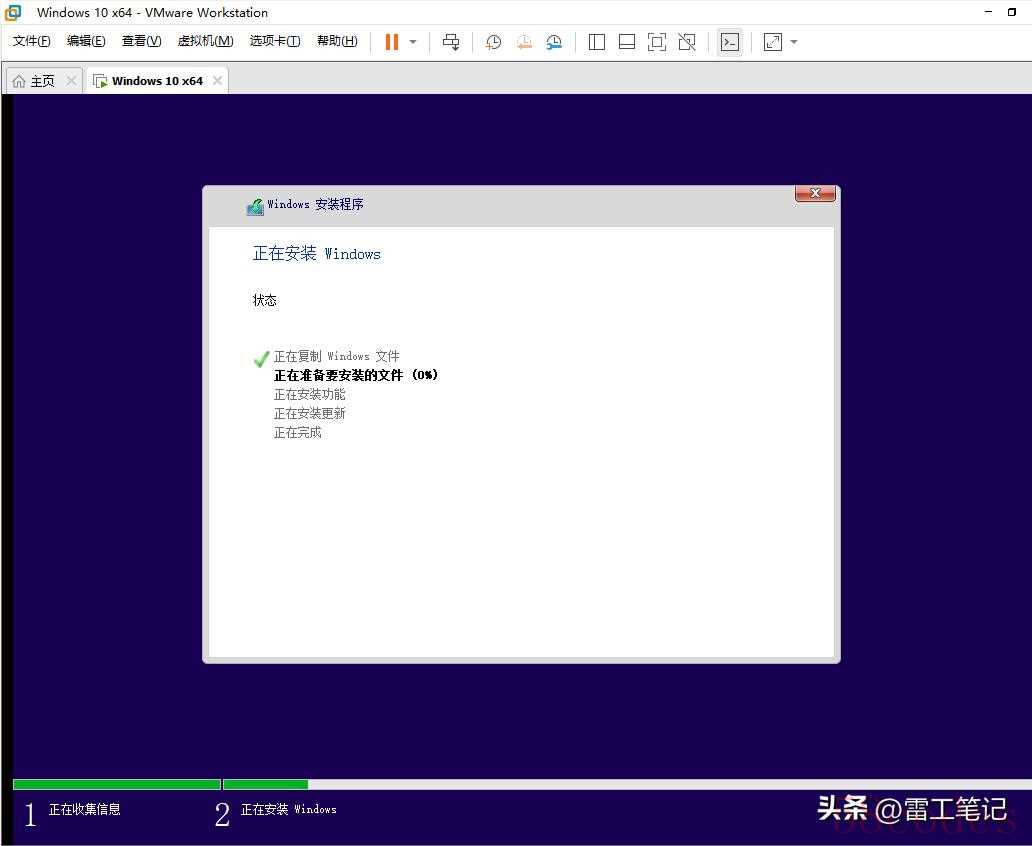This screenshot has width=1032, height=846.
Task: Open the 虚拟机(M) menu
Action: tap(205, 41)
